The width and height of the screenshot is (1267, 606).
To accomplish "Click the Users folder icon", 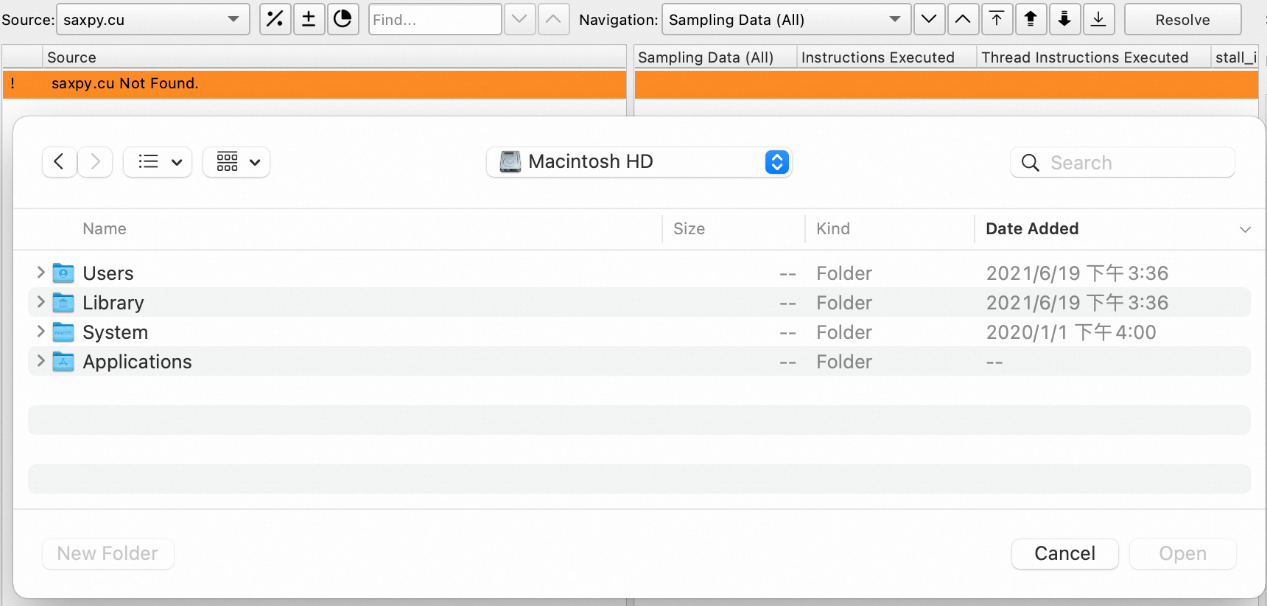I will click(x=64, y=273).
